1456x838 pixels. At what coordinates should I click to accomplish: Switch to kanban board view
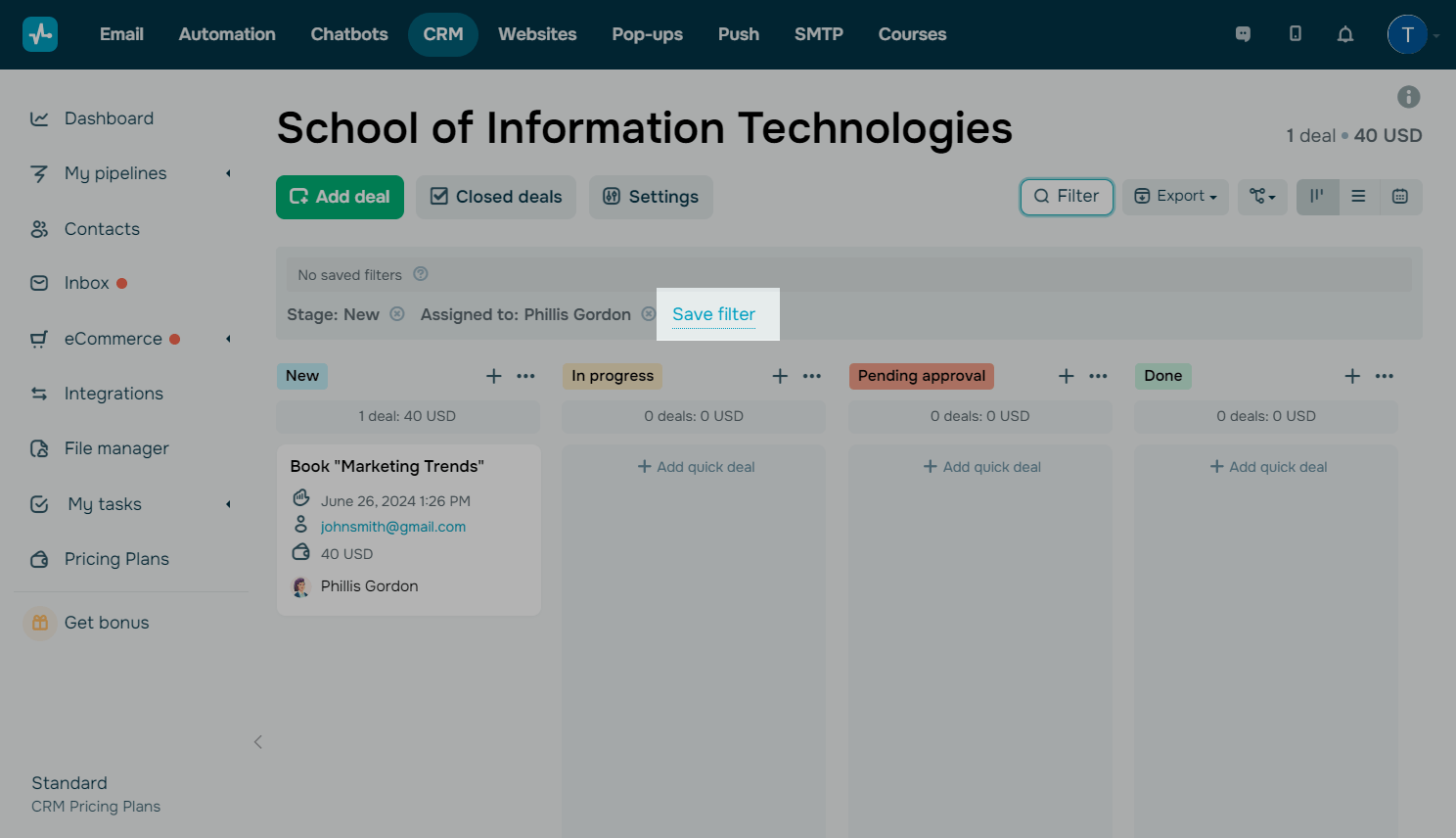pyautogui.click(x=1317, y=197)
